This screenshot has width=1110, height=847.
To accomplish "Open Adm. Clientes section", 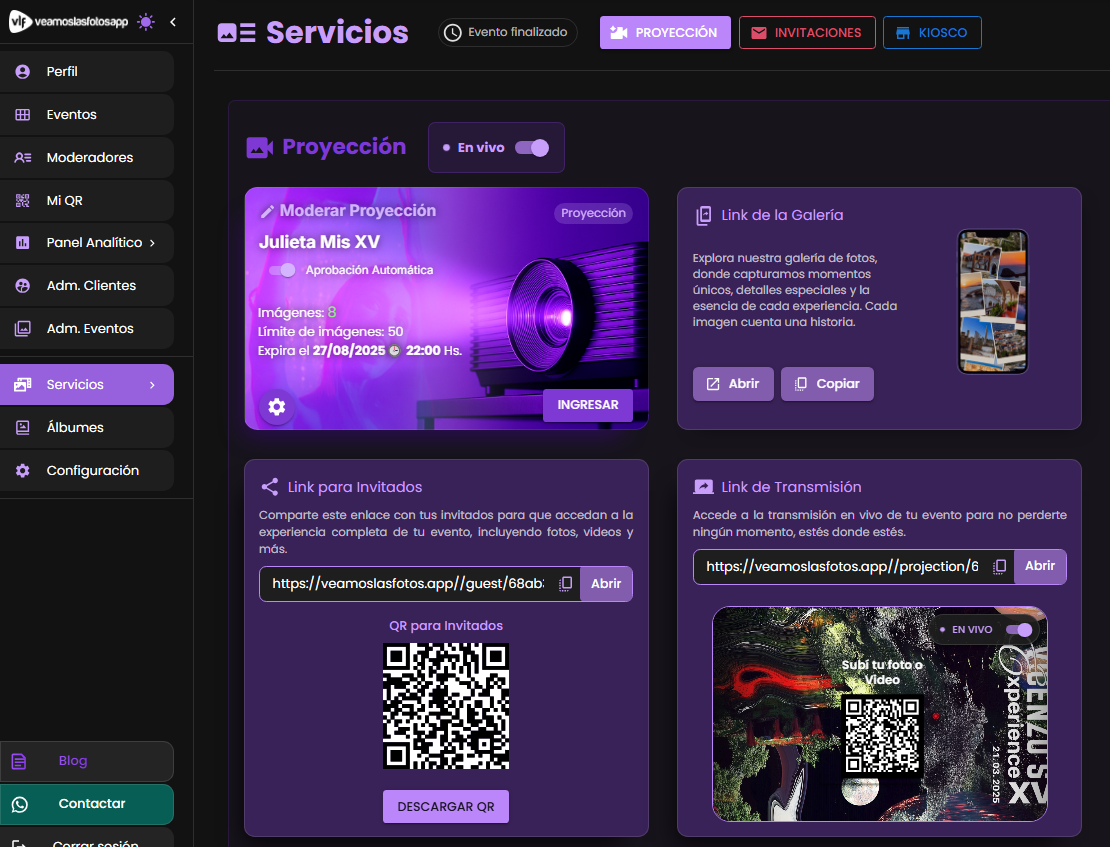I will [x=86, y=285].
